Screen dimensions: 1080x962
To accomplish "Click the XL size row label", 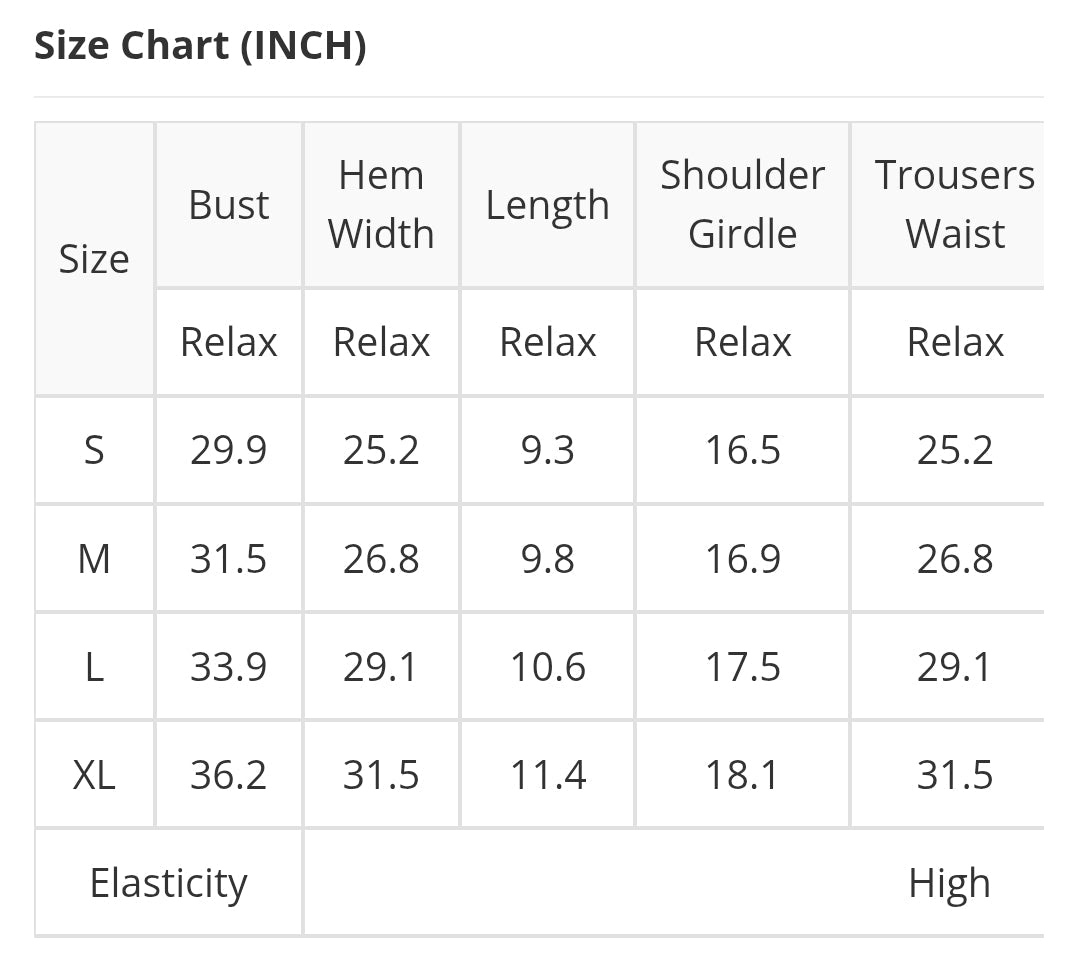I will click(x=94, y=775).
